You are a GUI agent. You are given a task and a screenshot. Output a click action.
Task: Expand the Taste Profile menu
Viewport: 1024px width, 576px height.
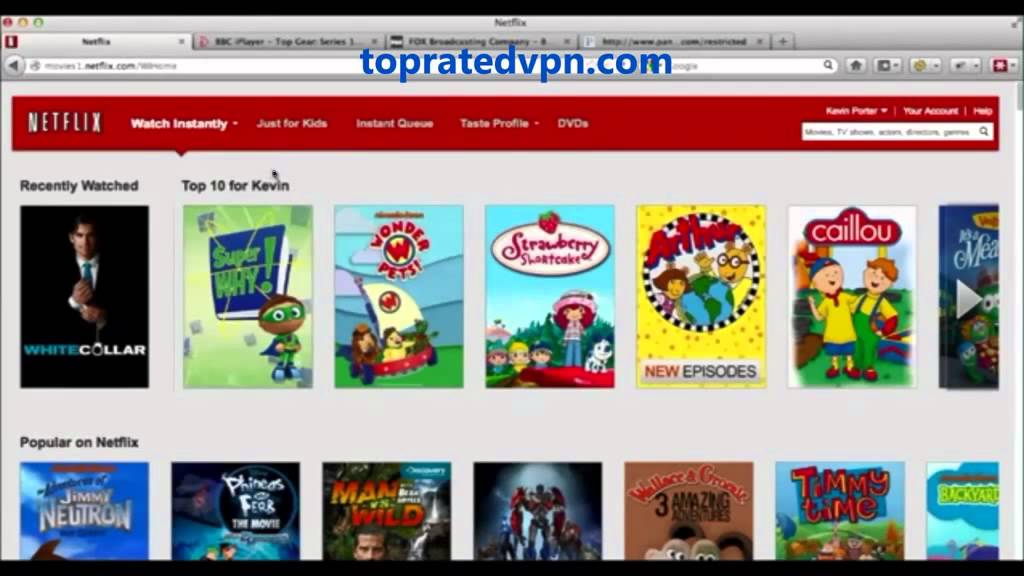click(500, 123)
